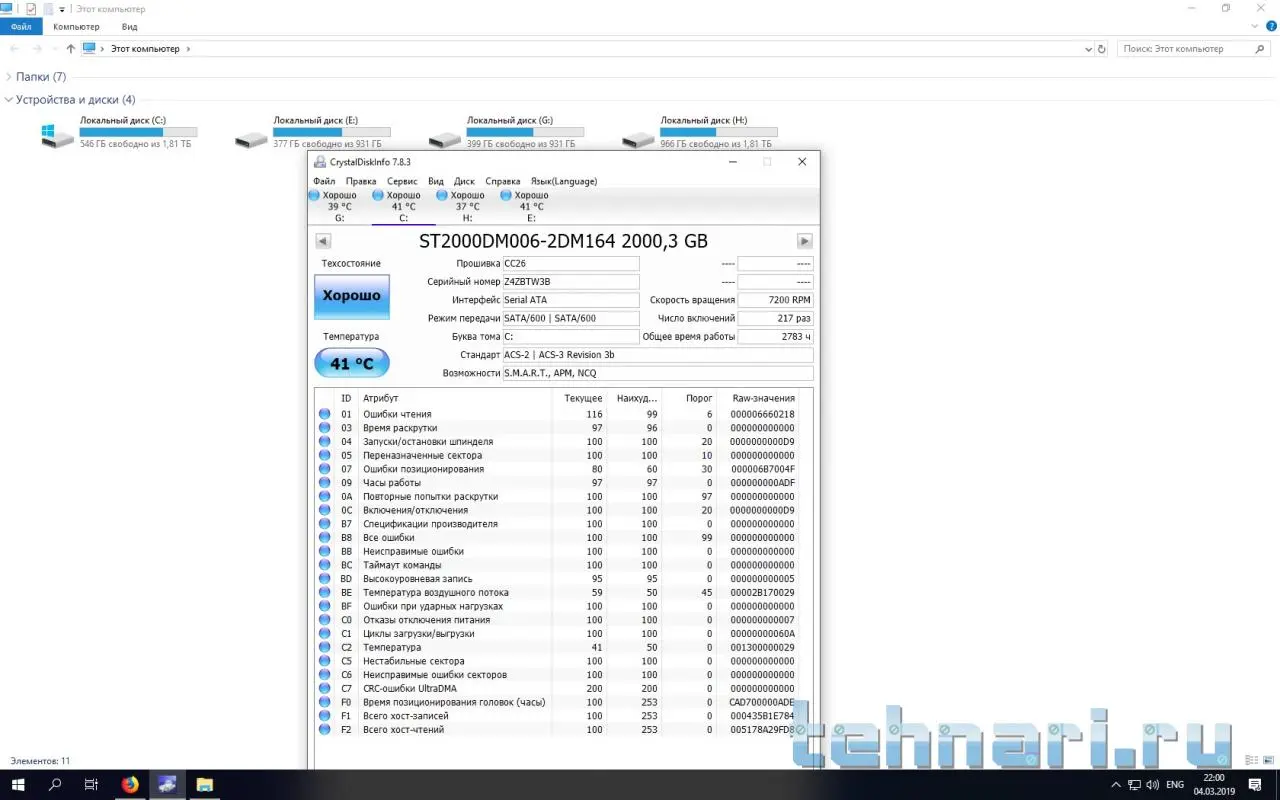Click the status orb for 'Переназначенные сектора'

click(x=324, y=455)
